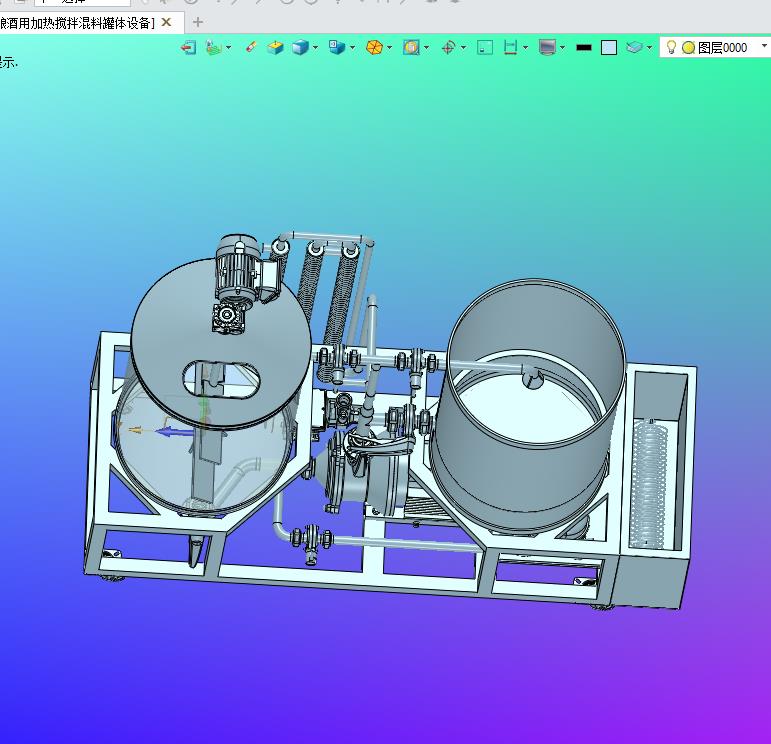
Task: Click the layer plane stack icon
Action: point(634,47)
